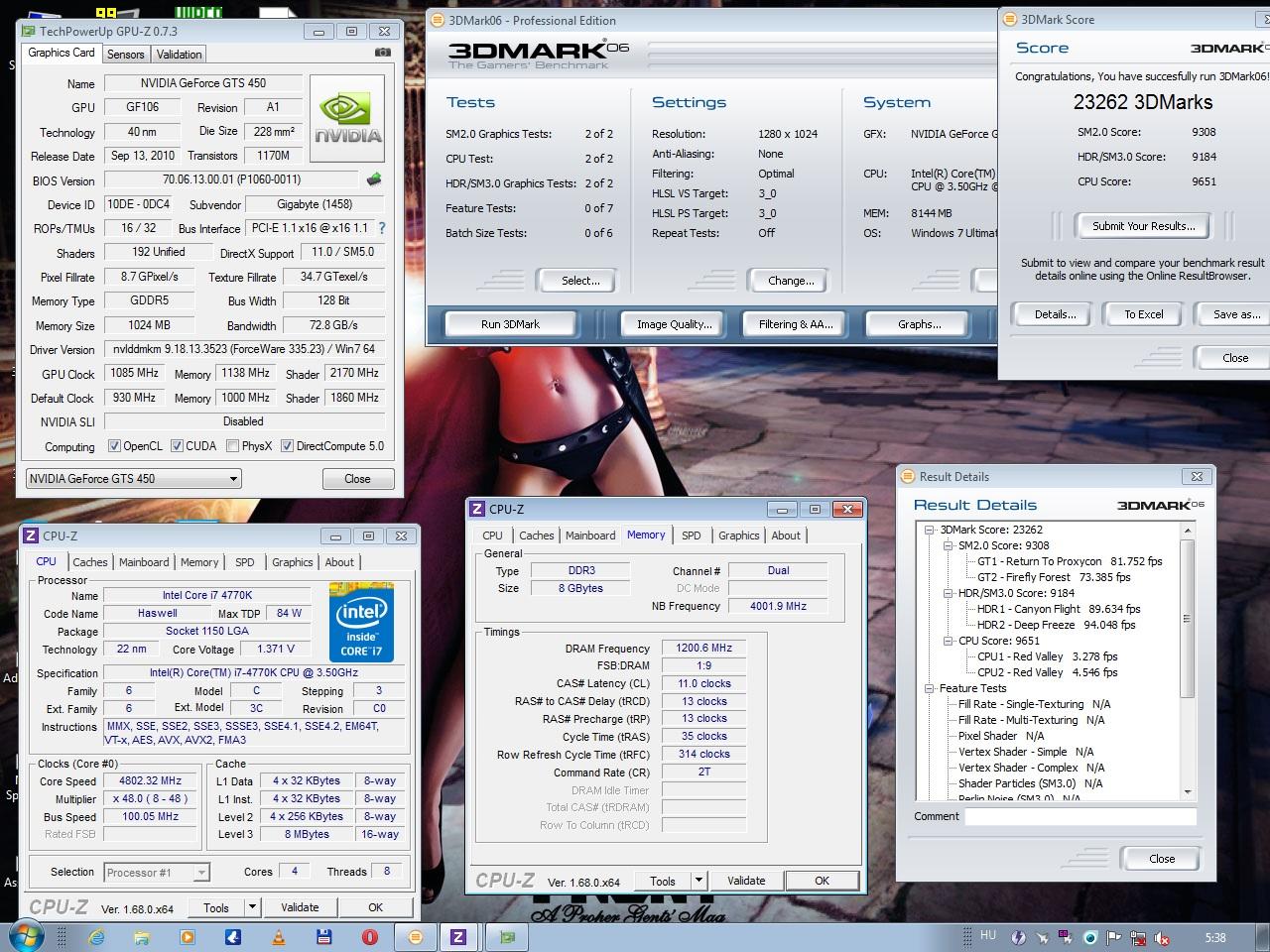The height and width of the screenshot is (952, 1270).
Task: Open Internet Explorer from the taskbar
Action: coord(96,936)
